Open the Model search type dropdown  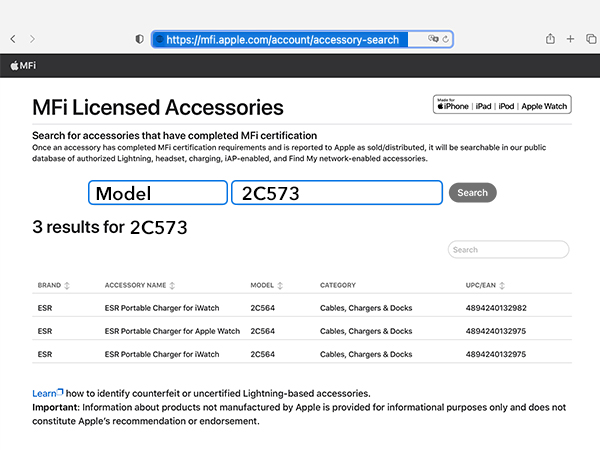click(x=158, y=192)
